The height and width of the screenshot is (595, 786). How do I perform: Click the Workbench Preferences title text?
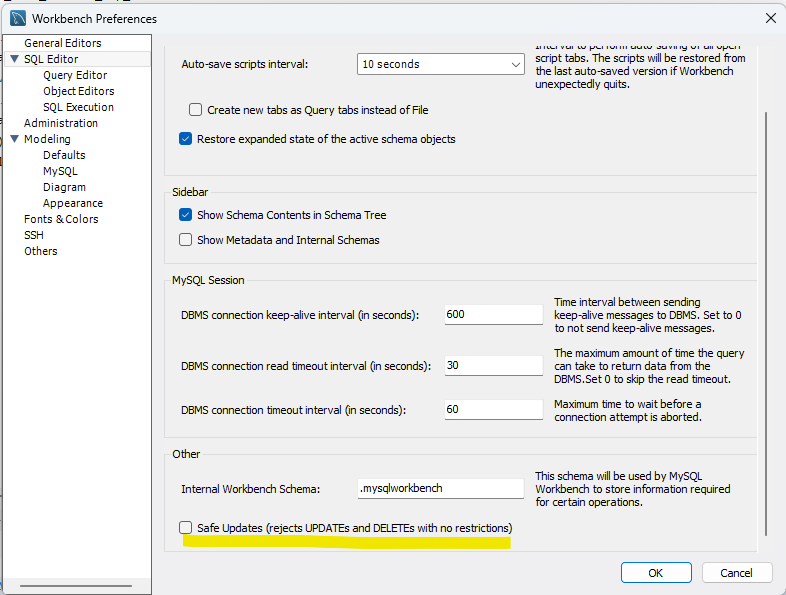94,19
